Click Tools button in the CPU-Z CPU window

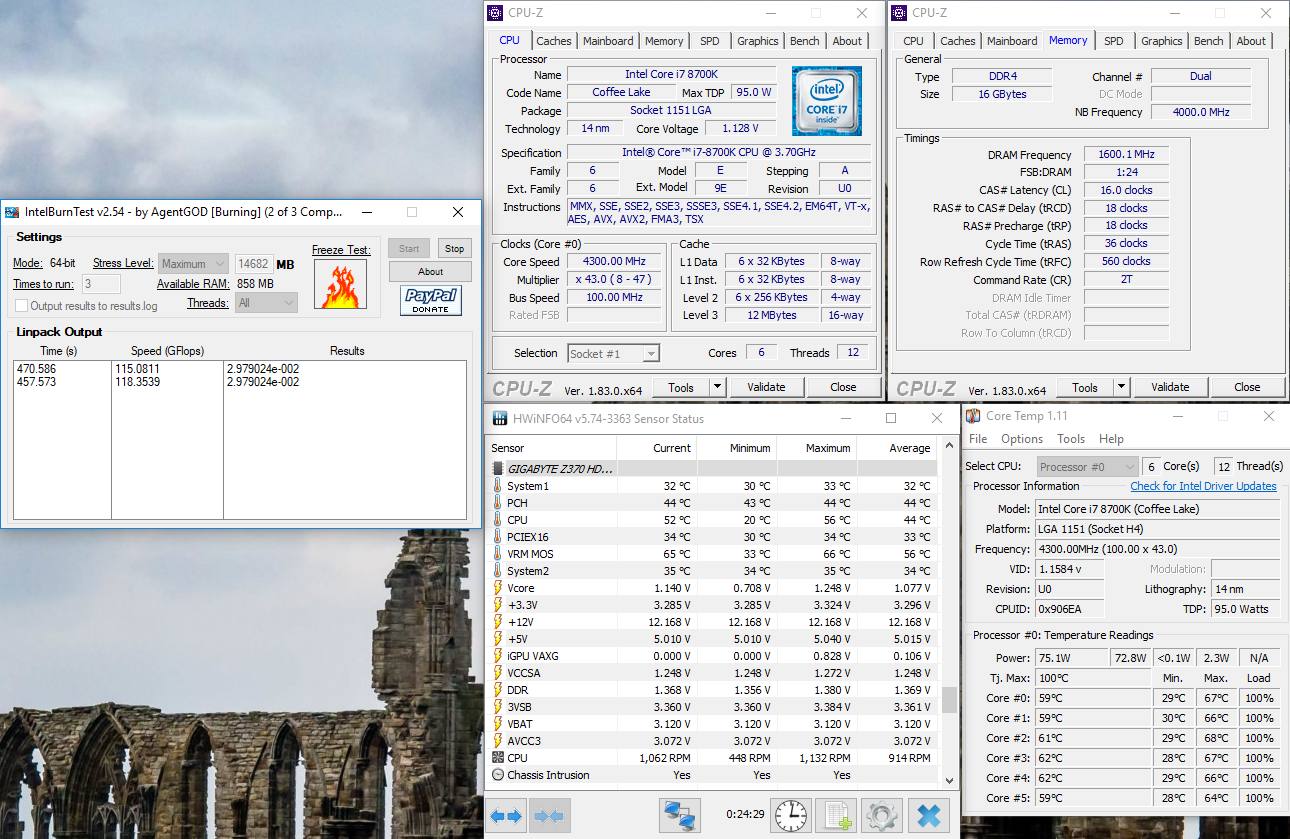[x=681, y=387]
